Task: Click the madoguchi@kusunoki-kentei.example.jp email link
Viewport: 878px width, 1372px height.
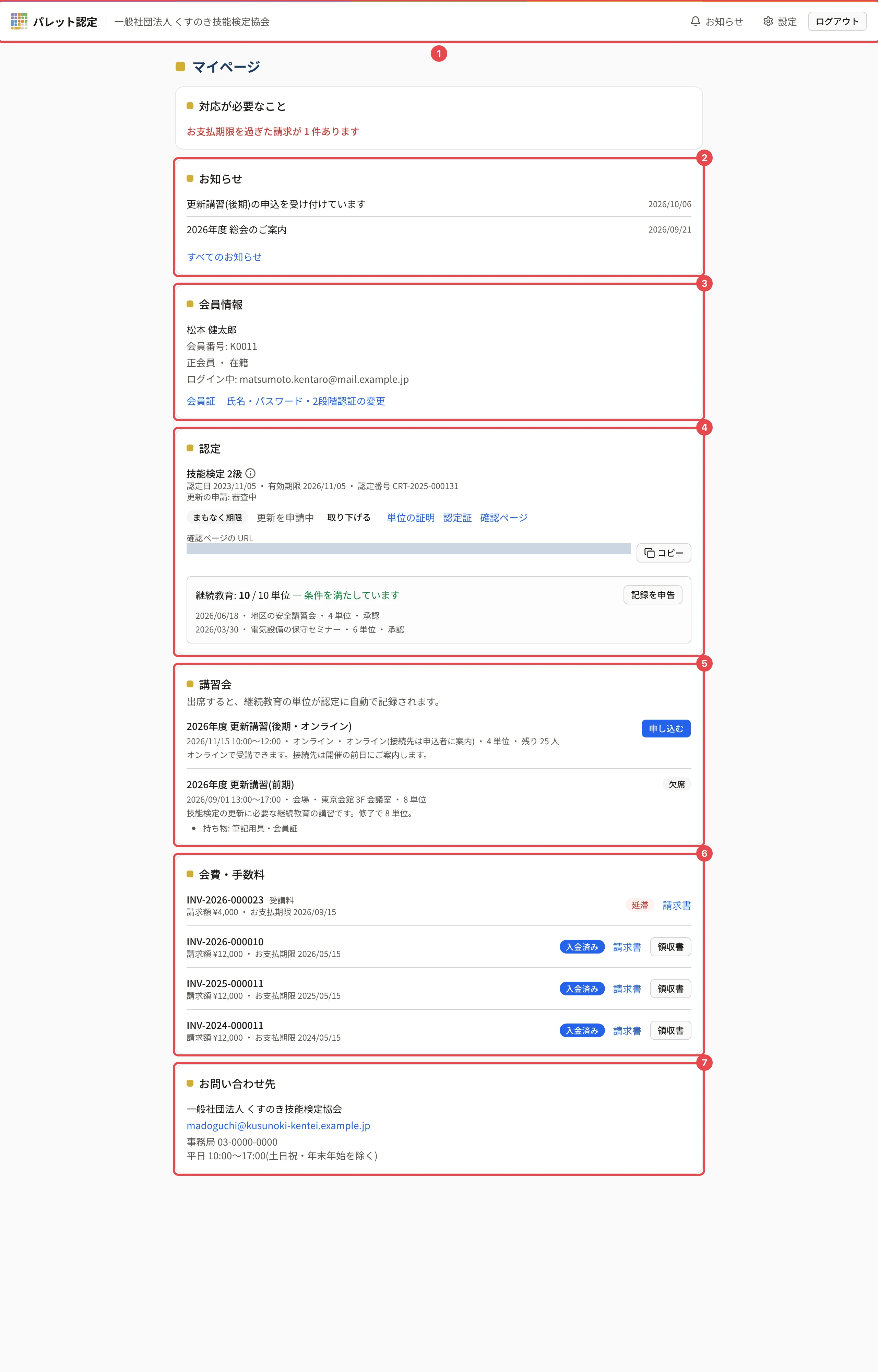Action: 278,1125
